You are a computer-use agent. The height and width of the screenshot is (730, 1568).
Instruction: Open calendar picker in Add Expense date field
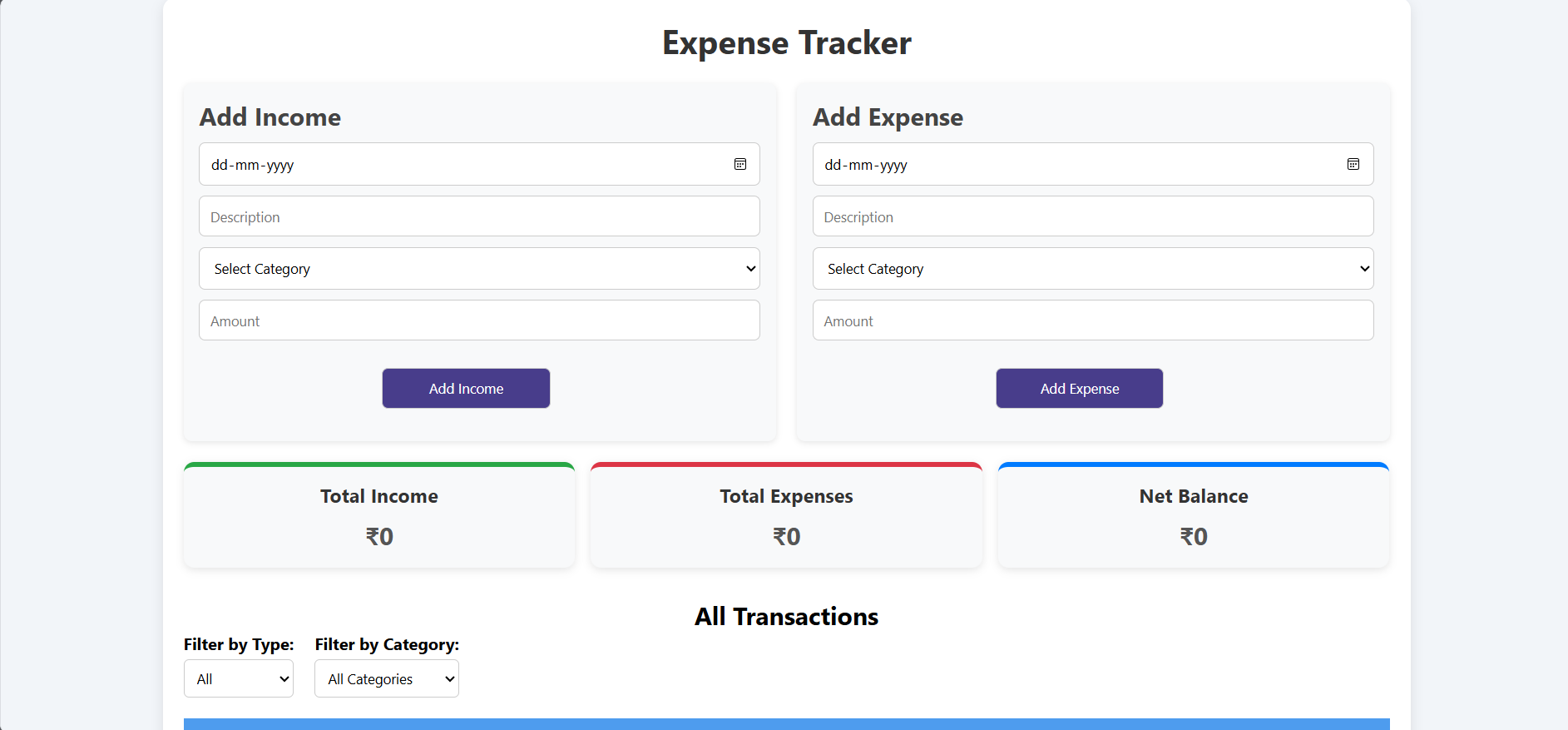click(x=1353, y=164)
